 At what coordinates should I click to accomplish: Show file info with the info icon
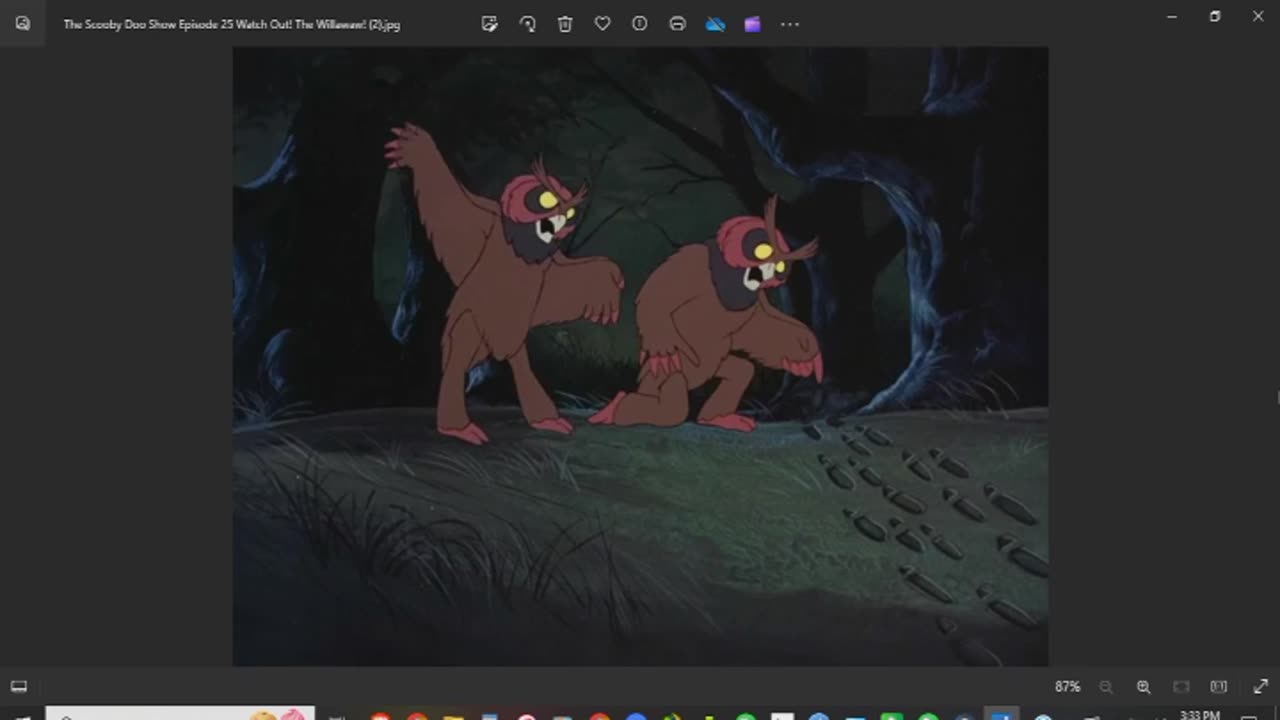(x=640, y=24)
